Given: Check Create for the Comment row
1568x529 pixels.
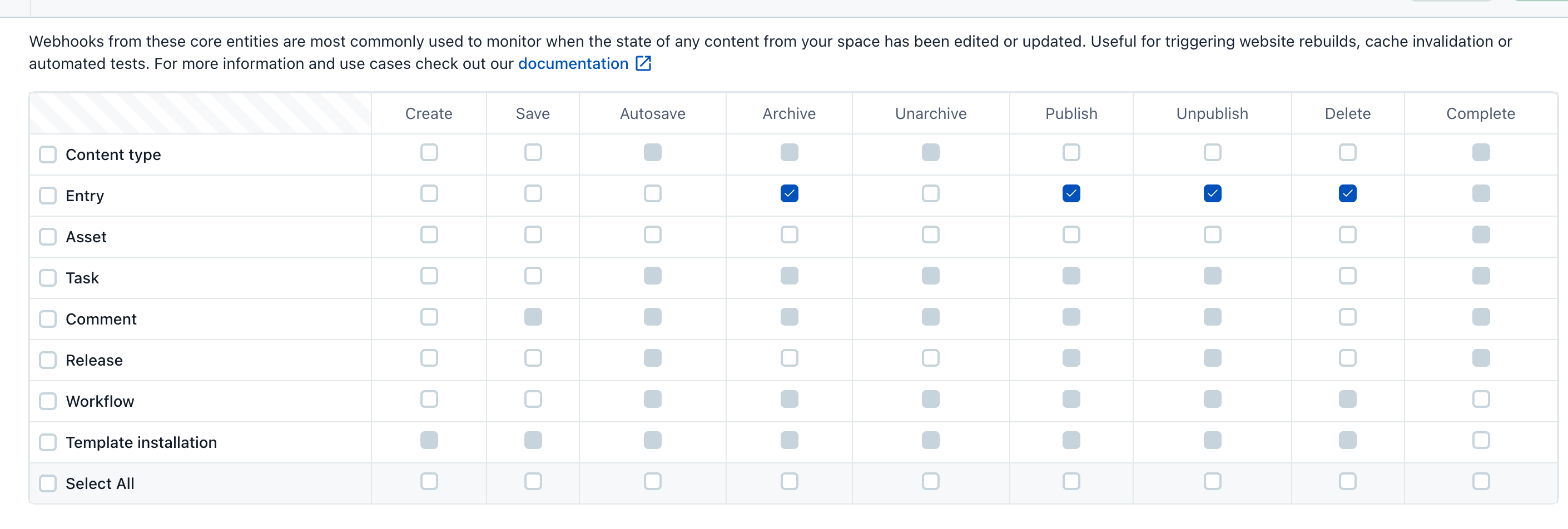Looking at the screenshot, I should tap(429, 317).
